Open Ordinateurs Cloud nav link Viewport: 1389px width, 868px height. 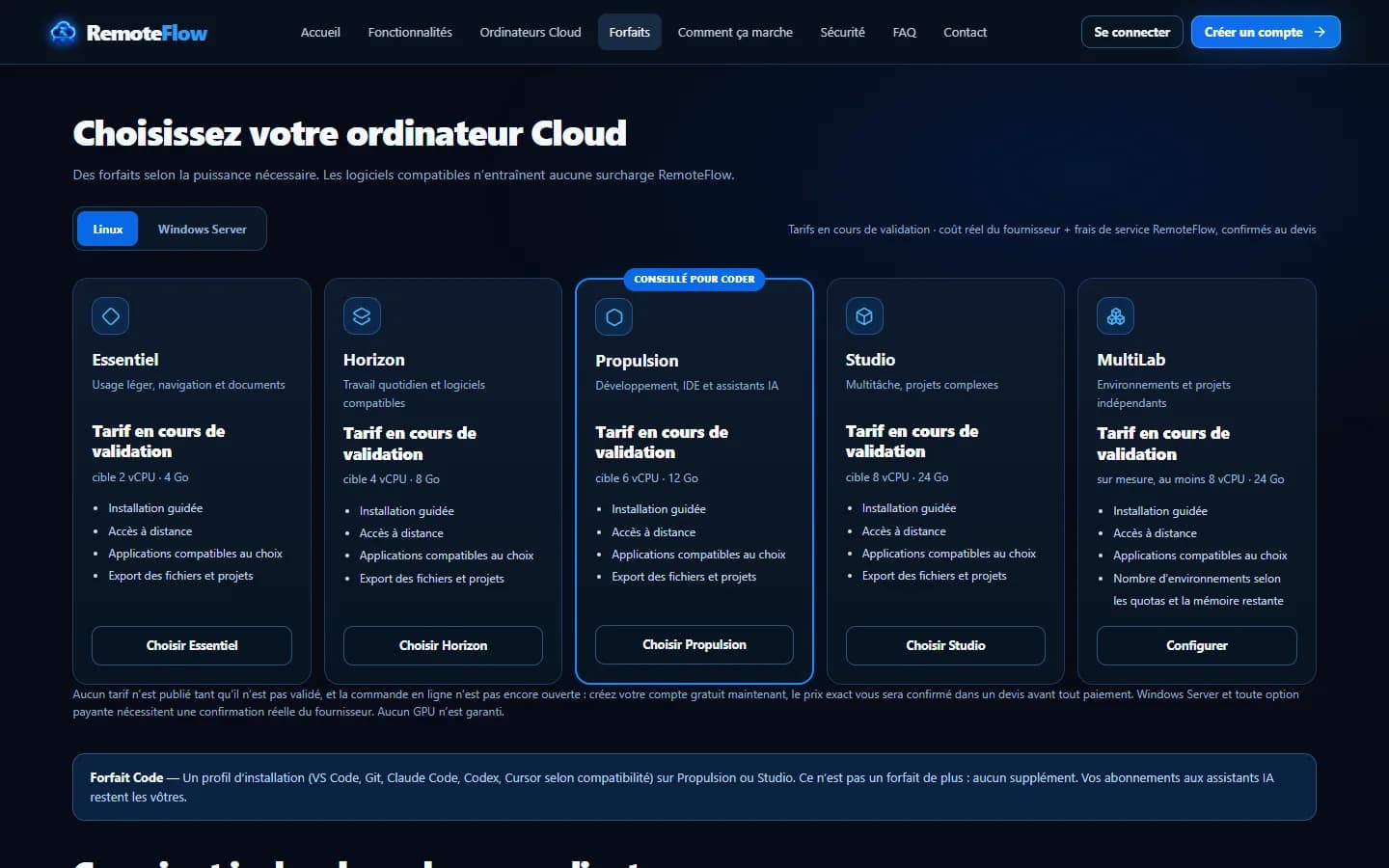[531, 32]
